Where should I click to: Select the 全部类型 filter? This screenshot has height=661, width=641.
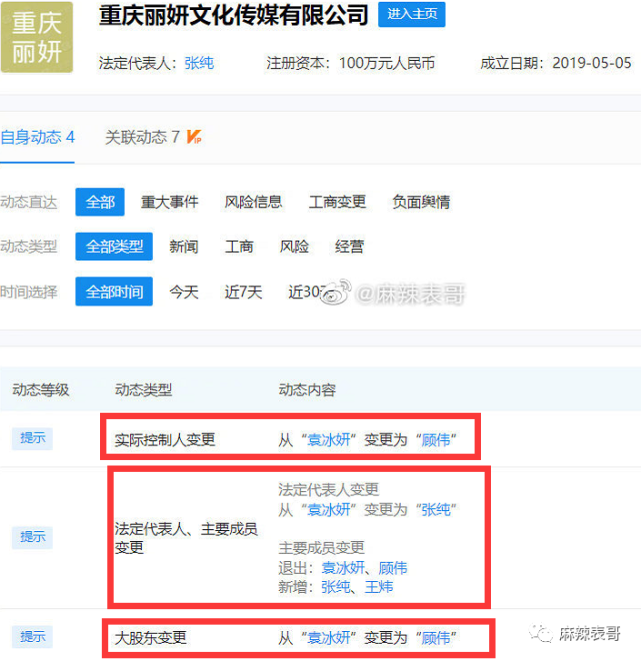tap(114, 247)
